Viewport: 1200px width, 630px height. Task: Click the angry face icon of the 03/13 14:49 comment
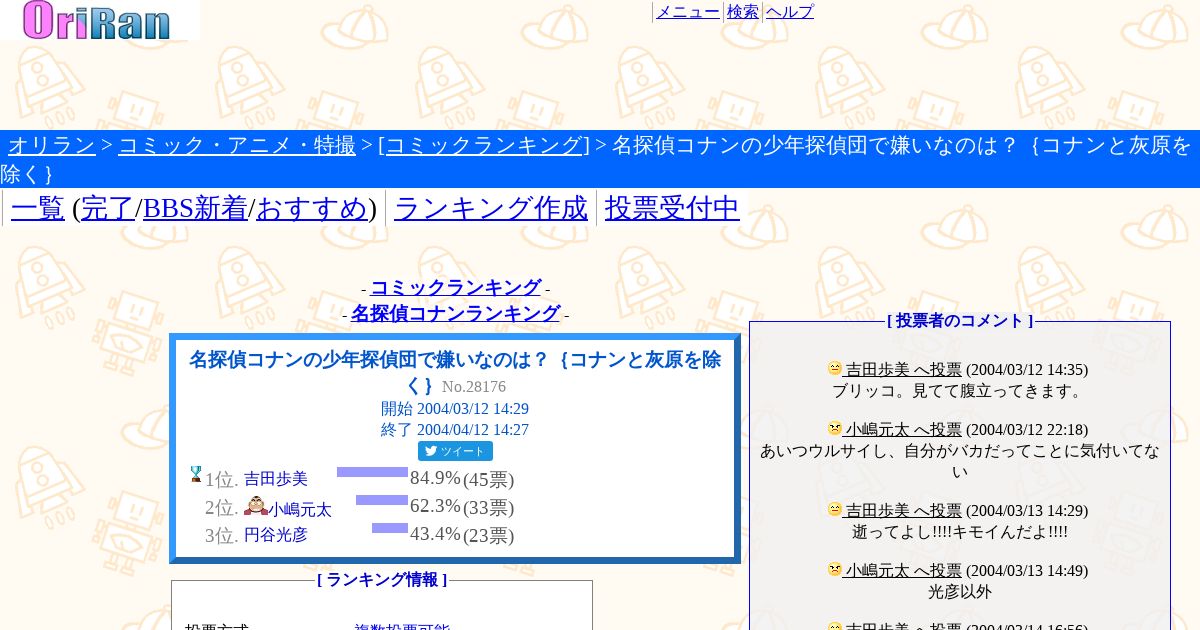pos(835,569)
